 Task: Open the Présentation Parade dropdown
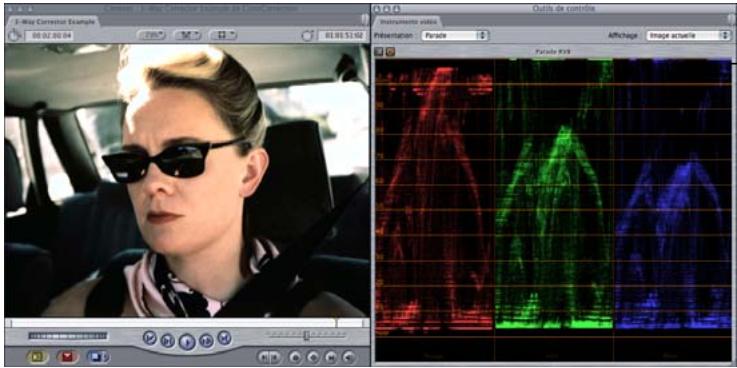tap(455, 35)
